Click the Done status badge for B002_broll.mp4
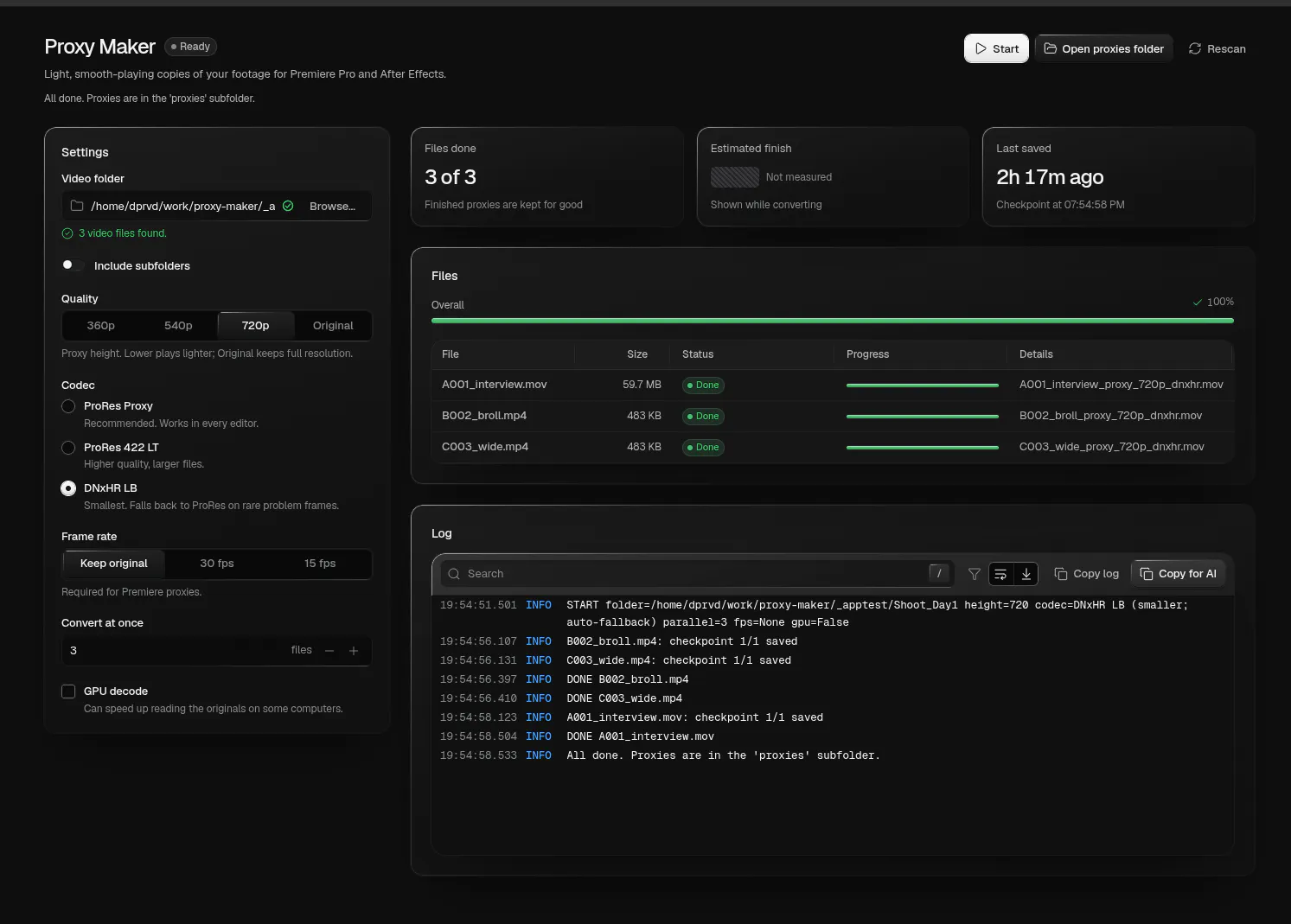Image resolution: width=1291 pixels, height=924 pixels. click(x=703, y=417)
